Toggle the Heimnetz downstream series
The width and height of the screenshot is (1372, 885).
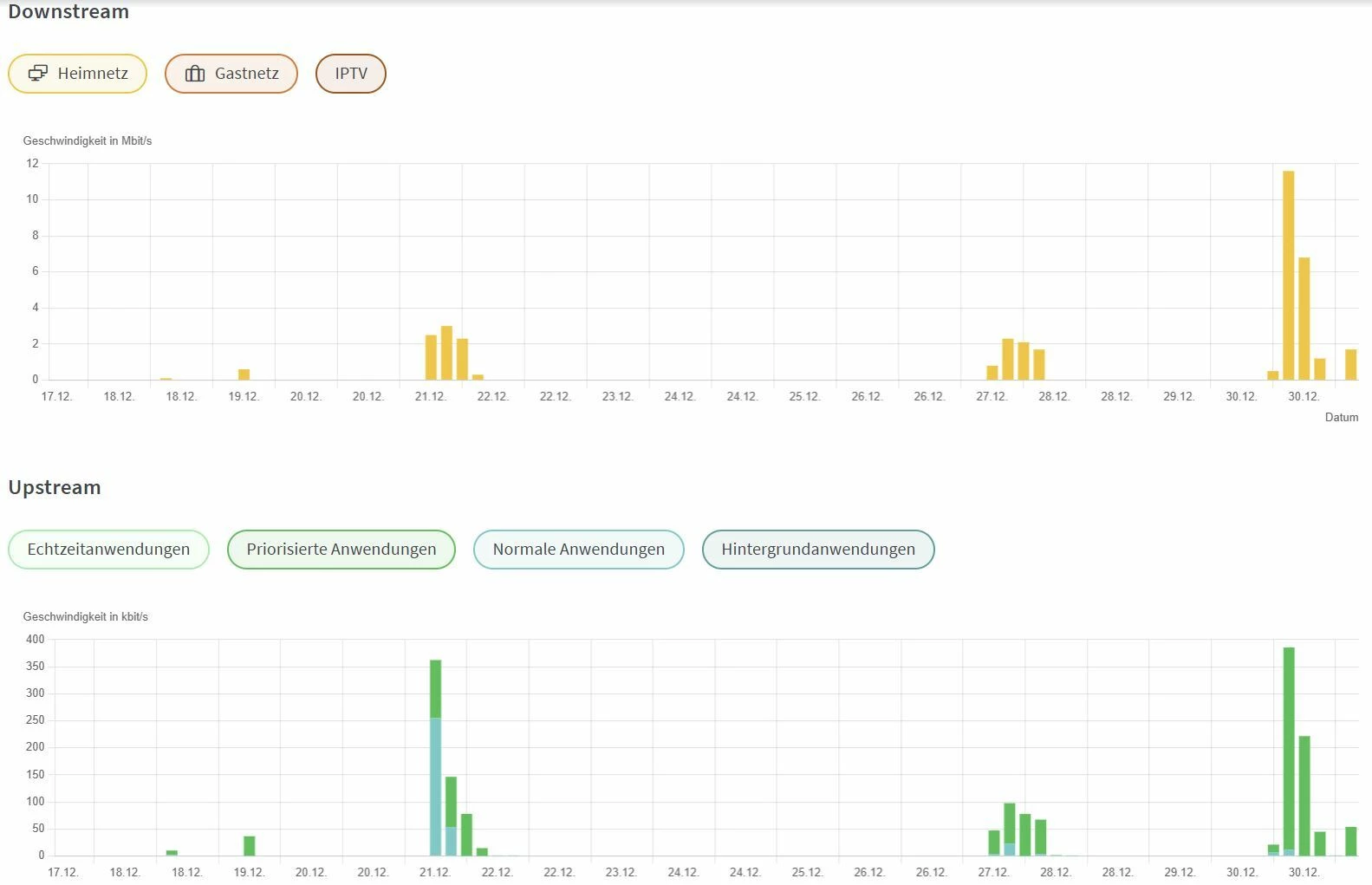pyautogui.click(x=78, y=74)
